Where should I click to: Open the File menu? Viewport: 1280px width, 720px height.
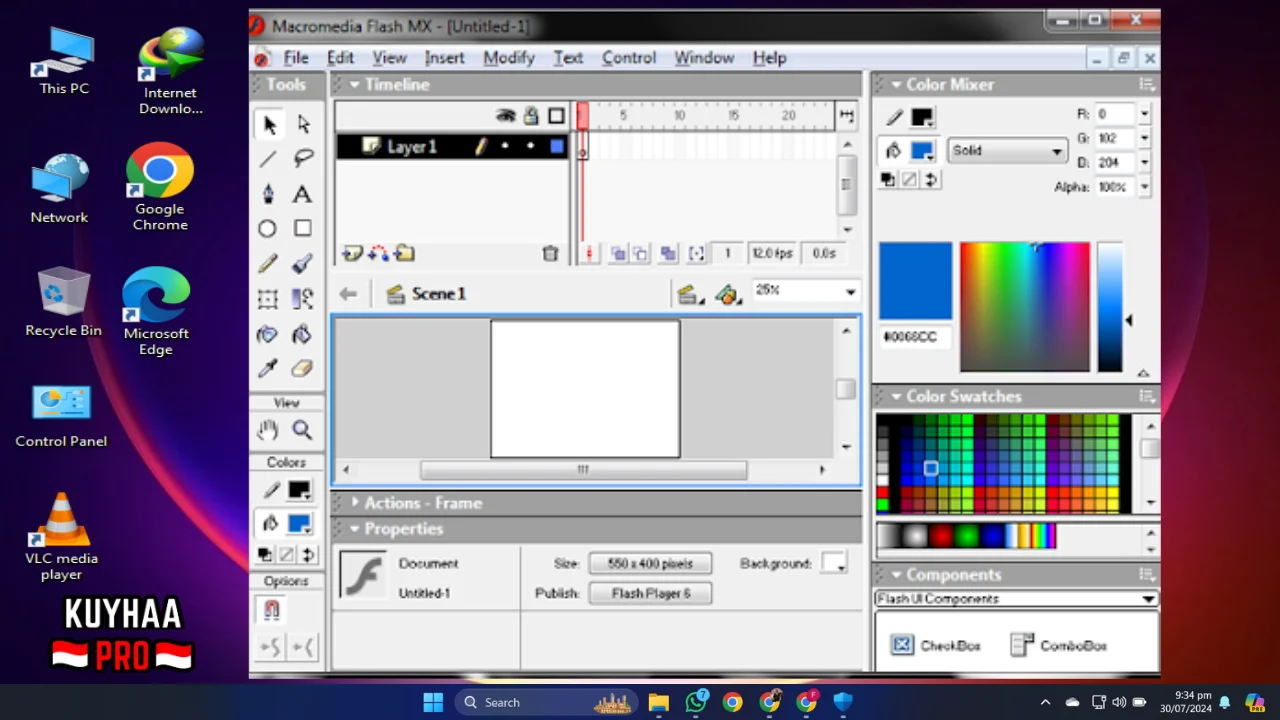(296, 58)
